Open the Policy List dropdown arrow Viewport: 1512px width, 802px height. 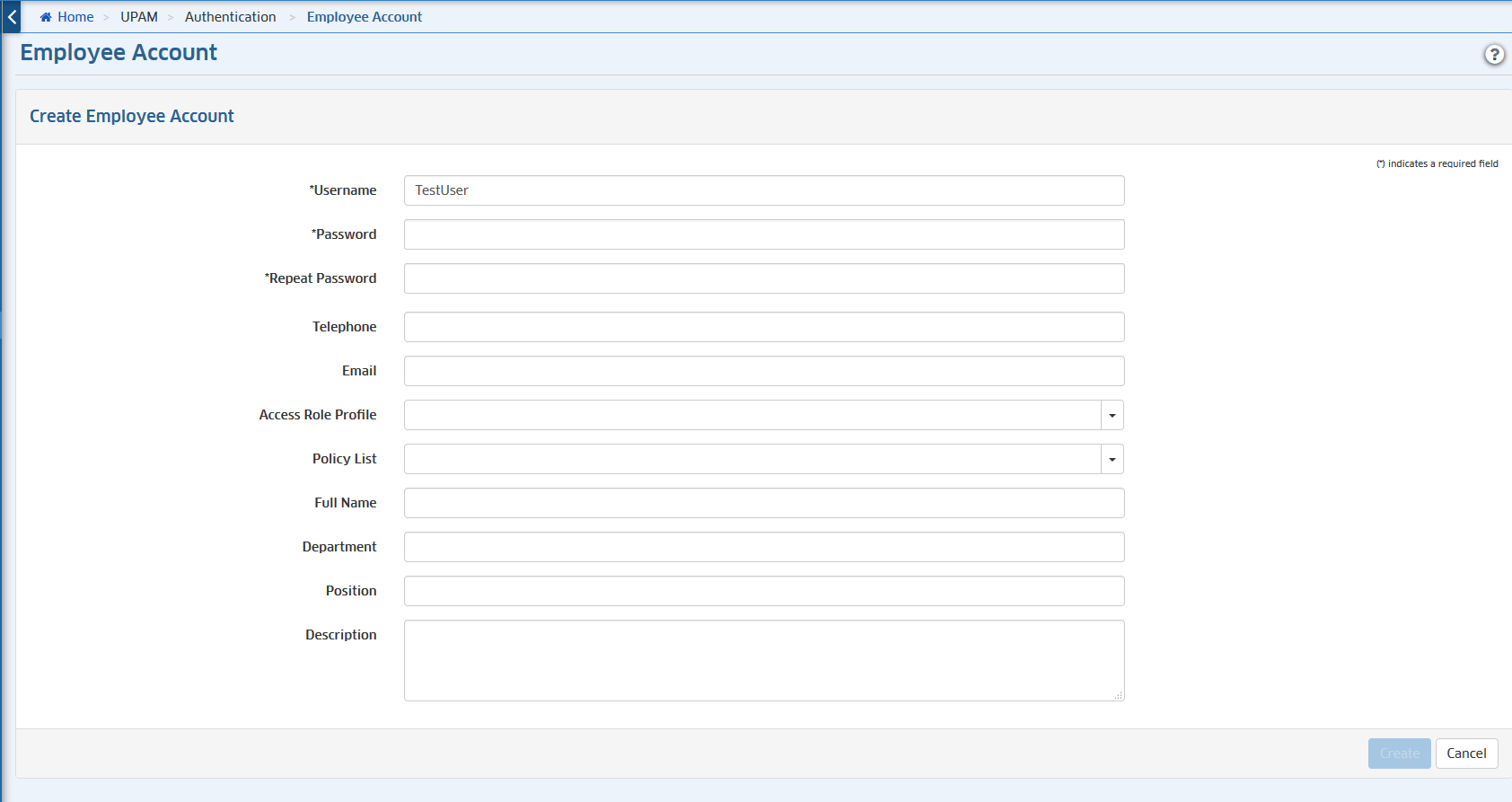[1112, 459]
